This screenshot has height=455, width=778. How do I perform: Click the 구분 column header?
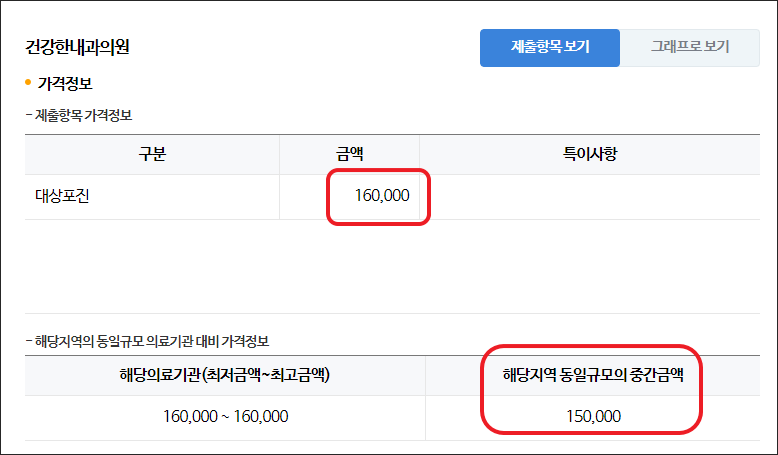(152, 154)
